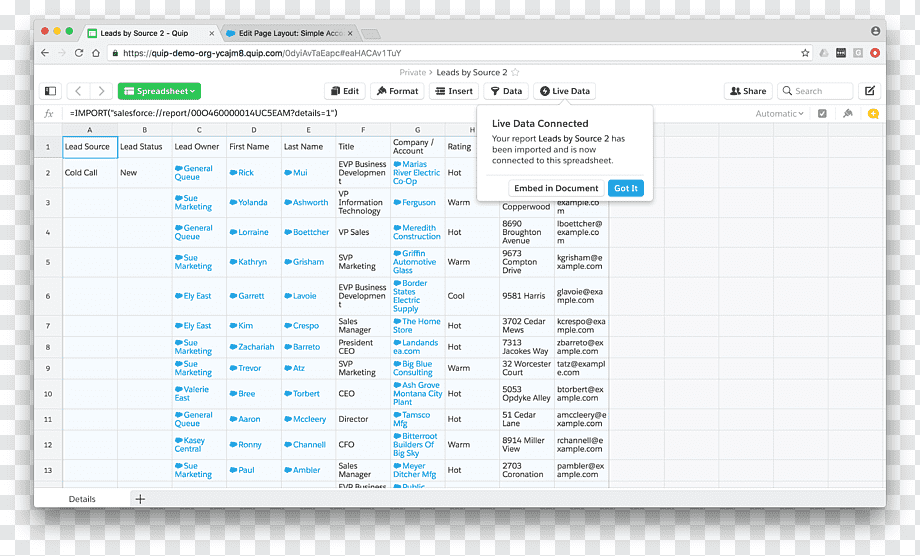This screenshot has height=556, width=920.
Task: Open The Home Store link
Action: pyautogui.click(x=417, y=326)
